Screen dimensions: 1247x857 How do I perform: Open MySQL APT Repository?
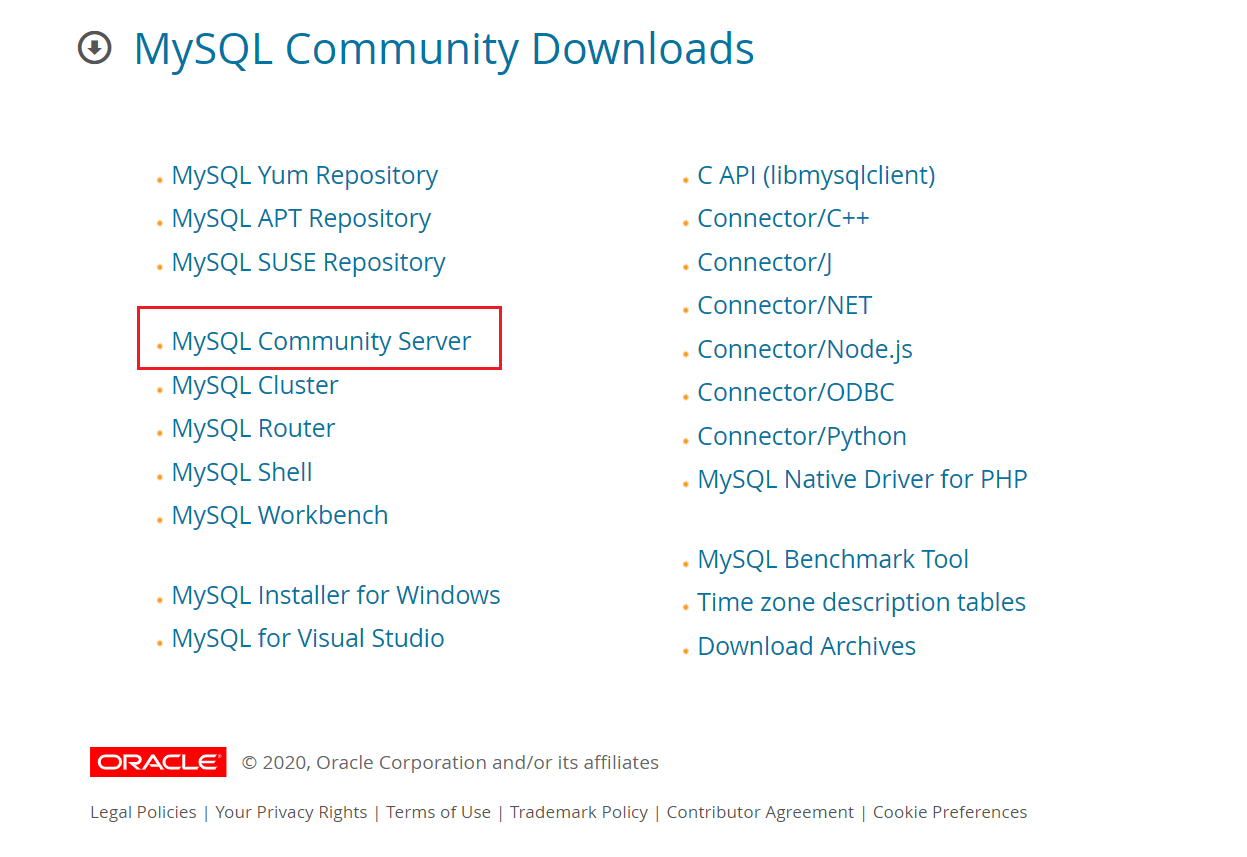tap(300, 218)
